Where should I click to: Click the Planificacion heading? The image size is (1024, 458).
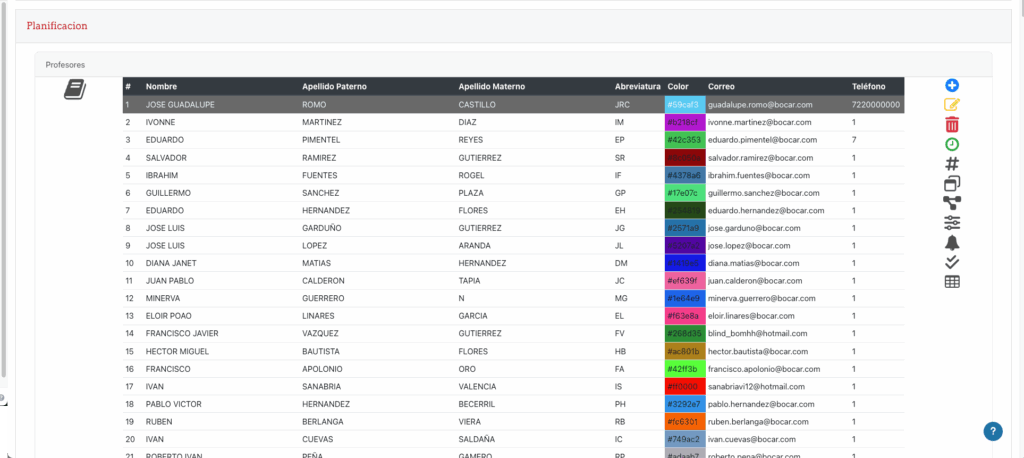coord(57,26)
